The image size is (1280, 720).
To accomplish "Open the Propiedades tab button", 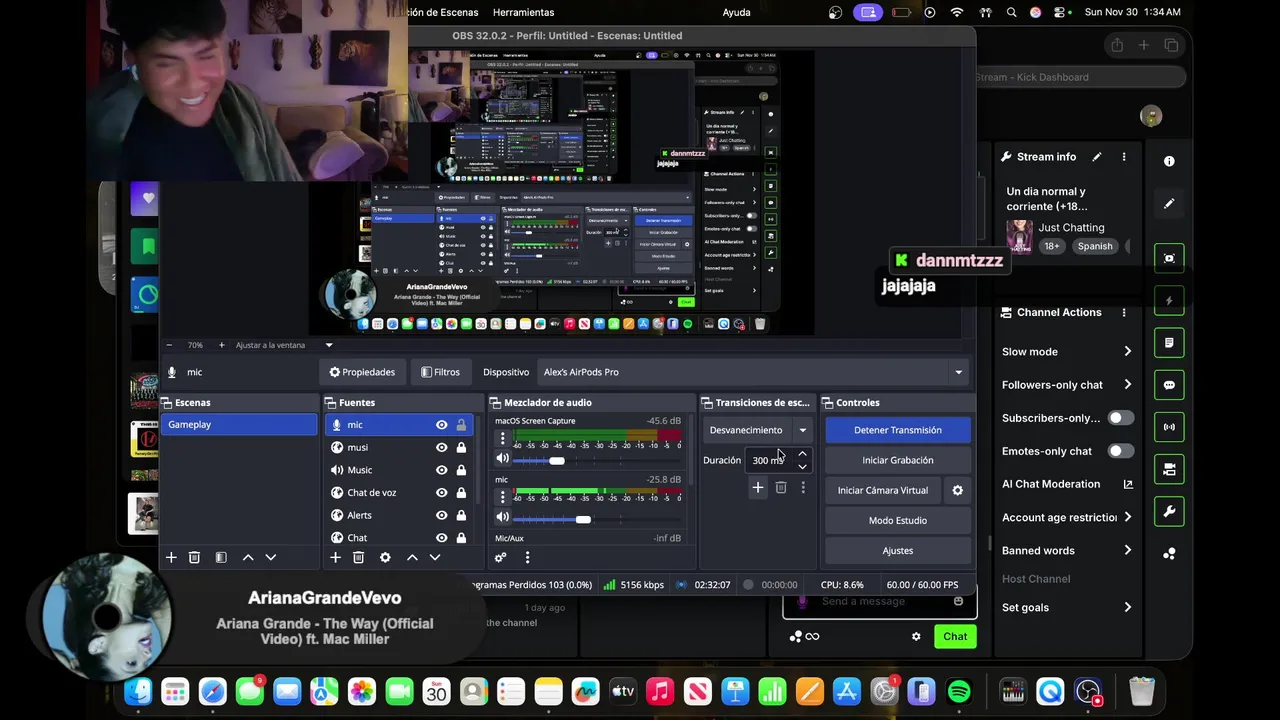I will click(362, 372).
